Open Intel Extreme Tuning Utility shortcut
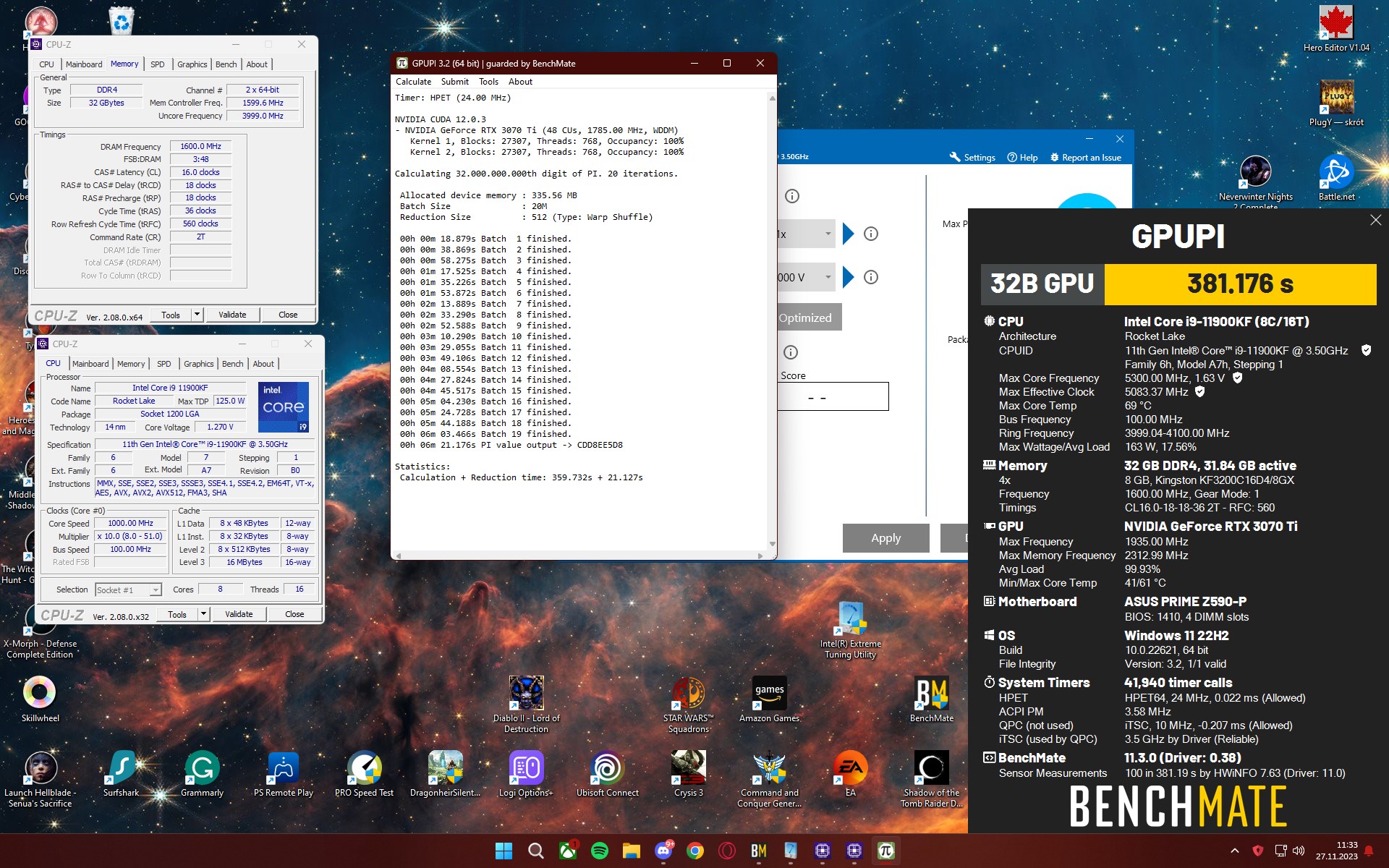Image resolution: width=1389 pixels, height=868 pixels. pyautogui.click(x=850, y=630)
